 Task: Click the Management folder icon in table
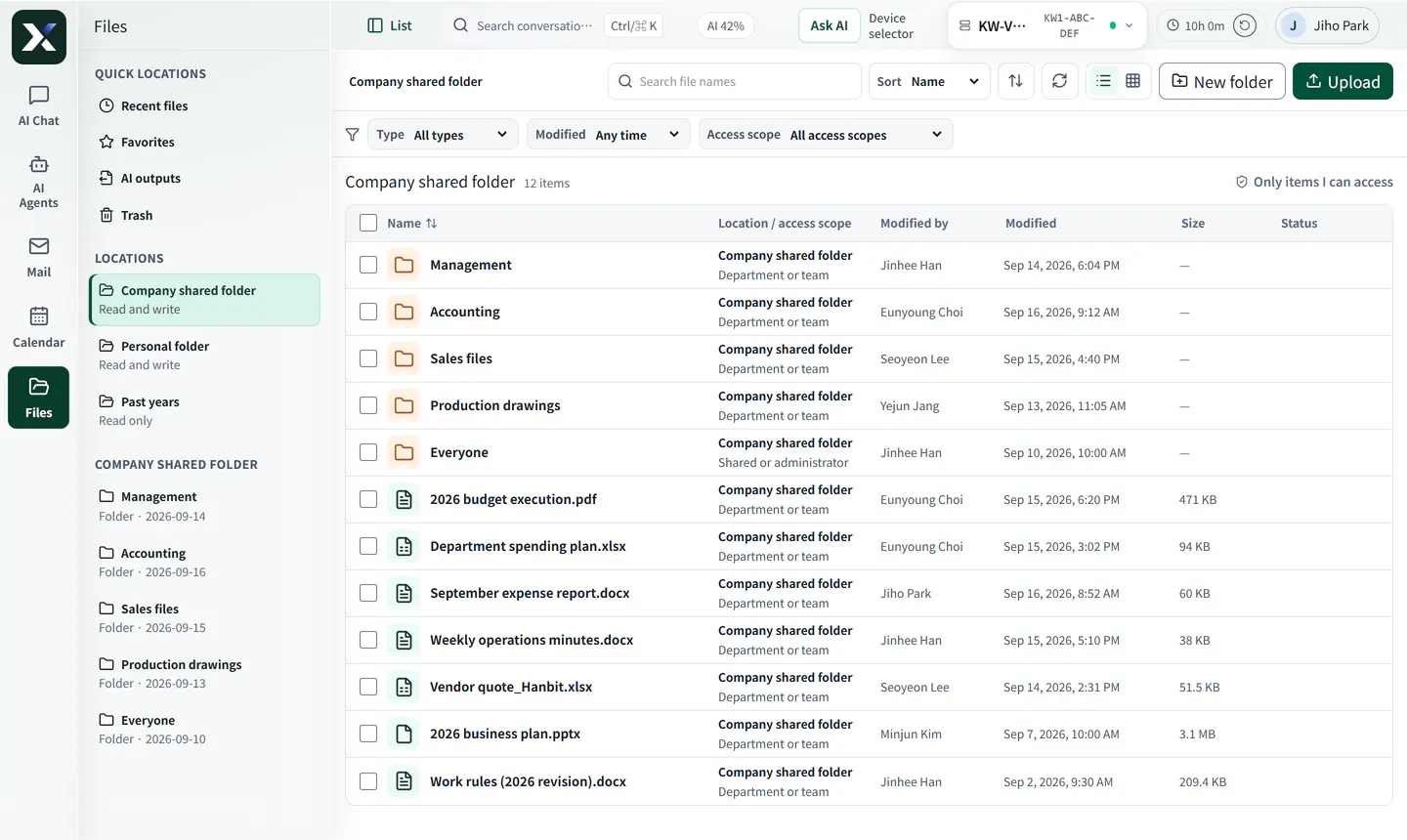click(404, 265)
